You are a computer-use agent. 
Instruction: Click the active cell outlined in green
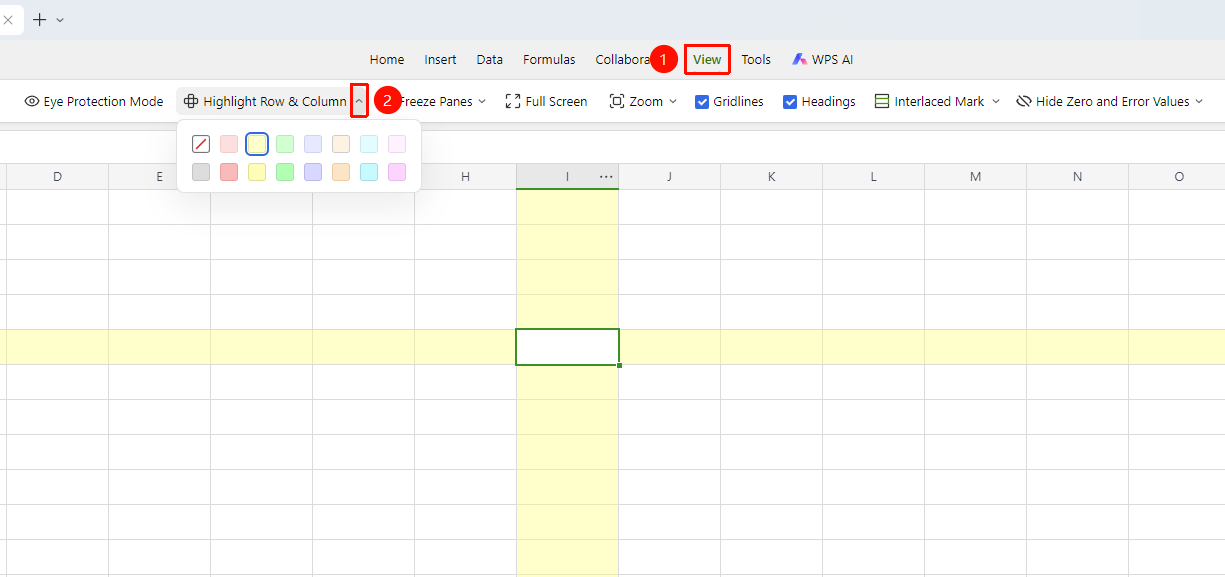[x=567, y=347]
